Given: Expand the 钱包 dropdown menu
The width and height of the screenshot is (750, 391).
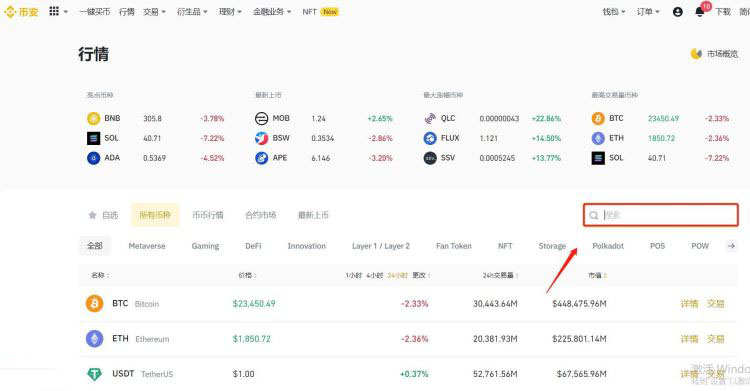Looking at the screenshot, I should coord(614,12).
